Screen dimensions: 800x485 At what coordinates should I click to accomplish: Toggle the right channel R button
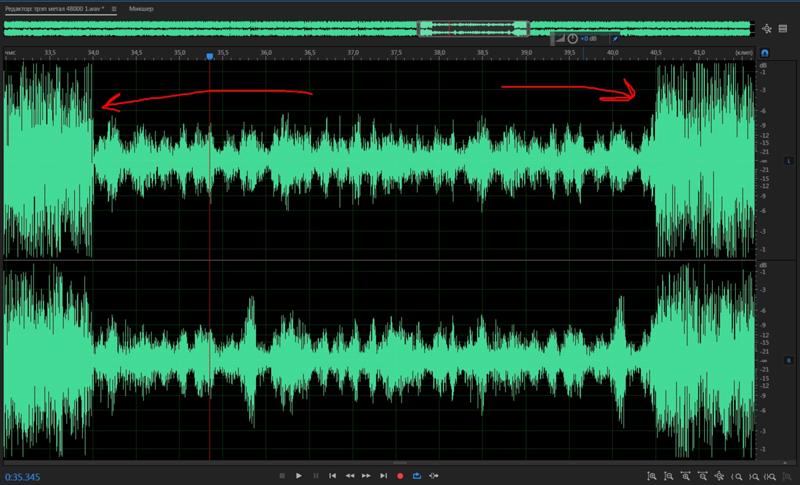788,360
